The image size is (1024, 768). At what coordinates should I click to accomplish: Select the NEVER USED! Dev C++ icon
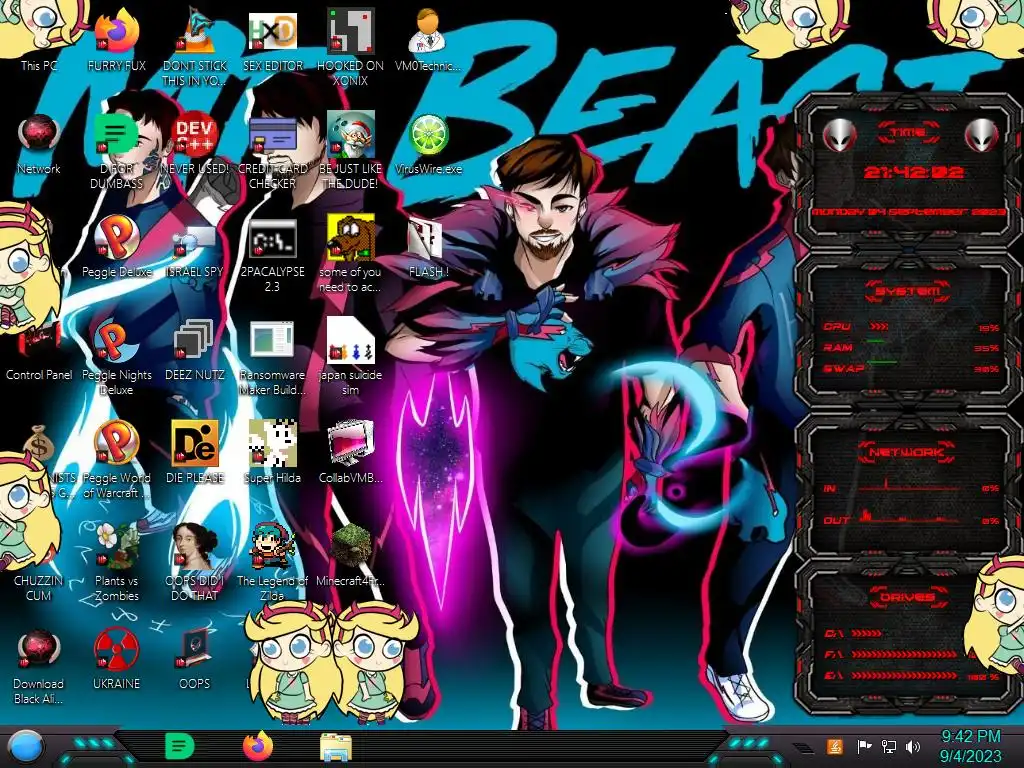(194, 144)
